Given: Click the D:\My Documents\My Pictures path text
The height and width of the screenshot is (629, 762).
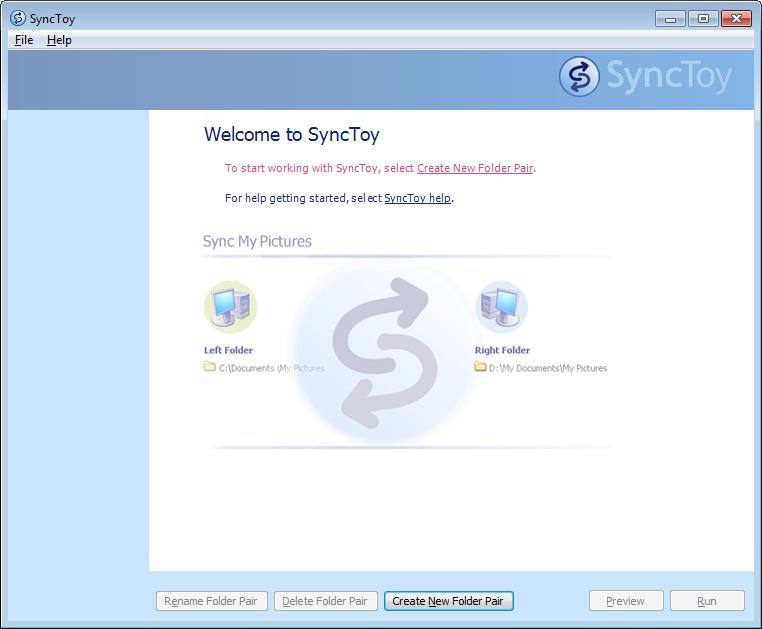Looking at the screenshot, I should click(548, 368).
